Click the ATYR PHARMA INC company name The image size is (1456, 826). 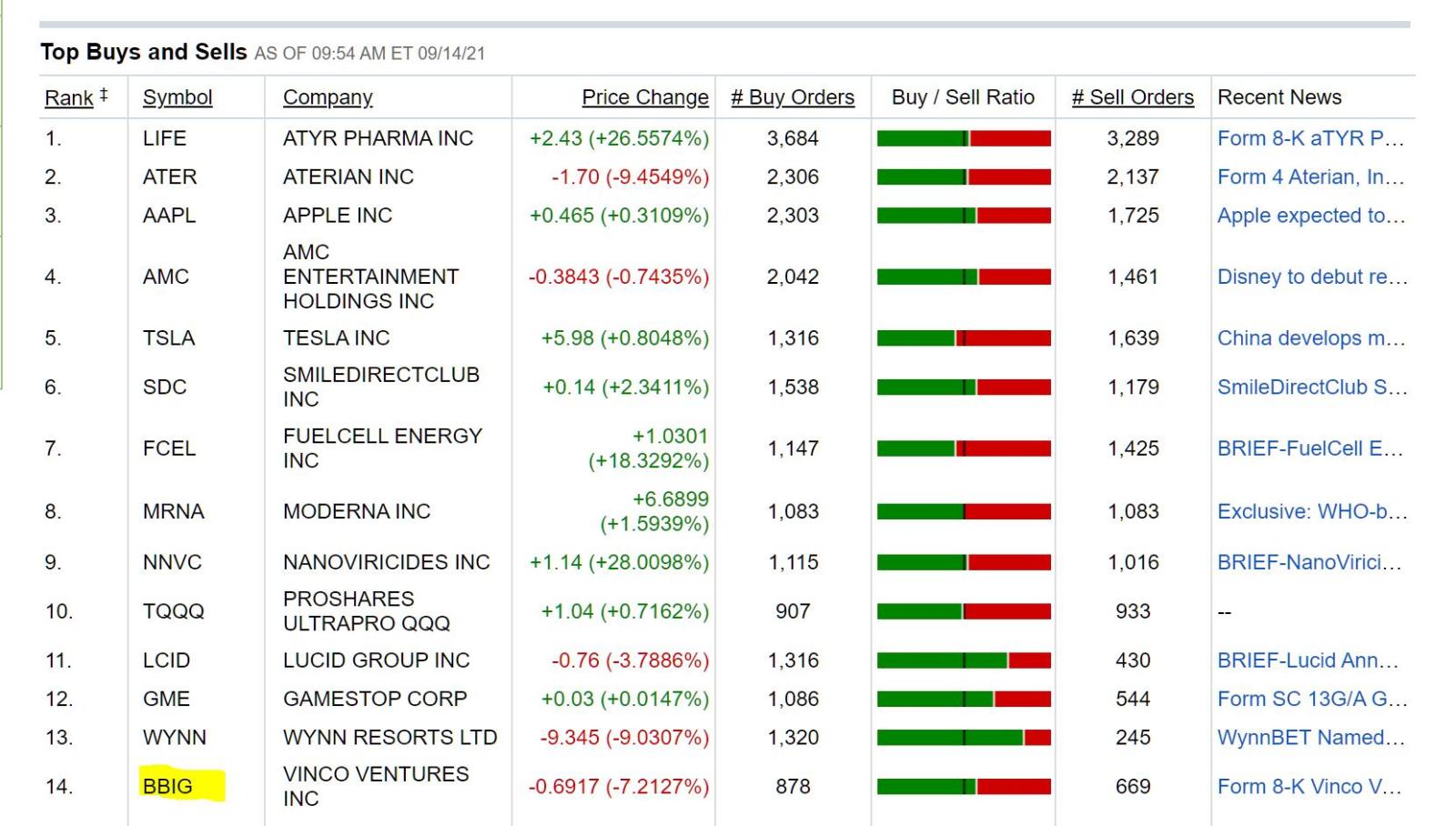click(378, 138)
